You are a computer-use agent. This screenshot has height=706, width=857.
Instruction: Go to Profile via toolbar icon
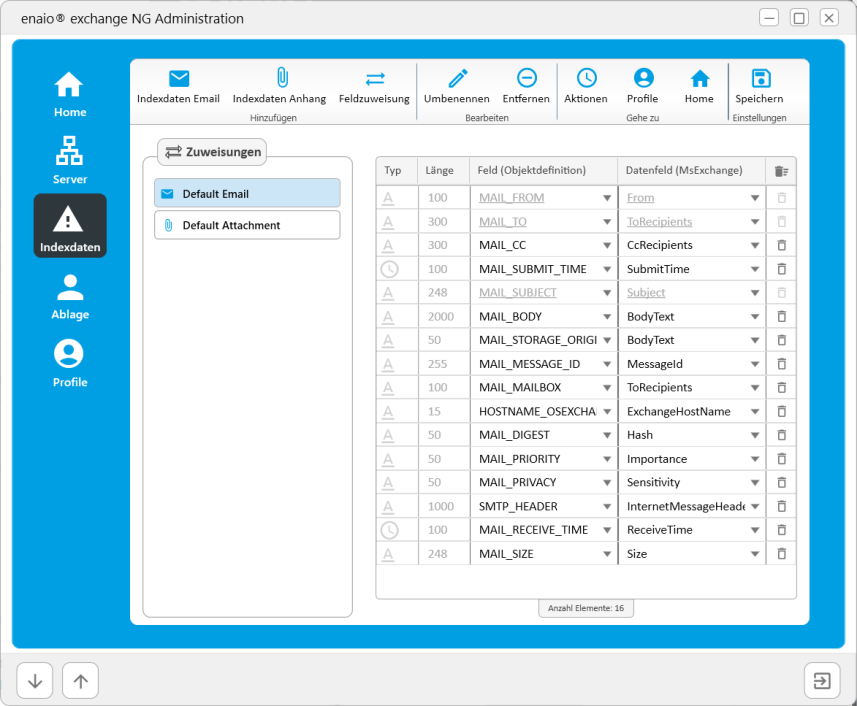tap(643, 78)
